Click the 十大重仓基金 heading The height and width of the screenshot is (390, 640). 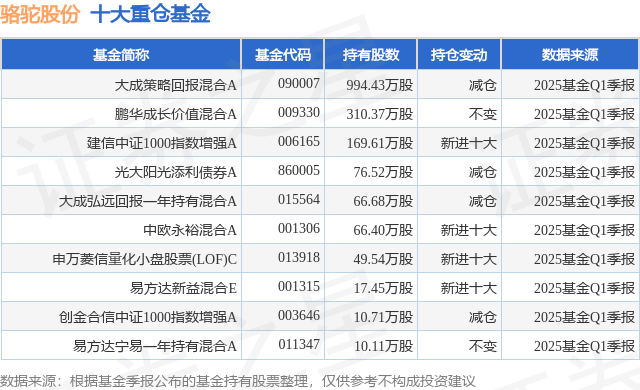150,14
